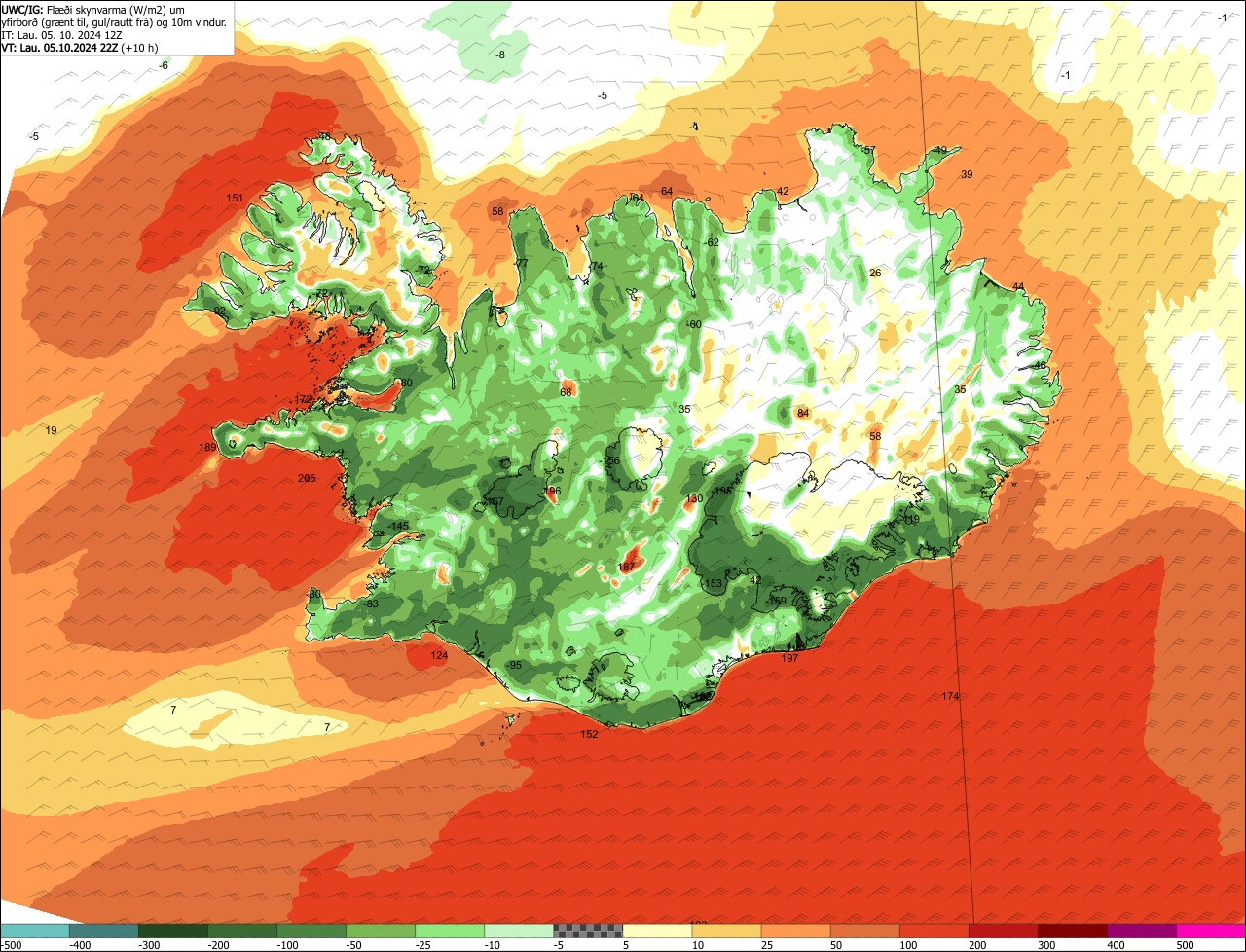Image resolution: width=1246 pixels, height=952 pixels.
Task: Click the VT: Lau. 05.10.2024 22Z line
Action: (x=80, y=47)
